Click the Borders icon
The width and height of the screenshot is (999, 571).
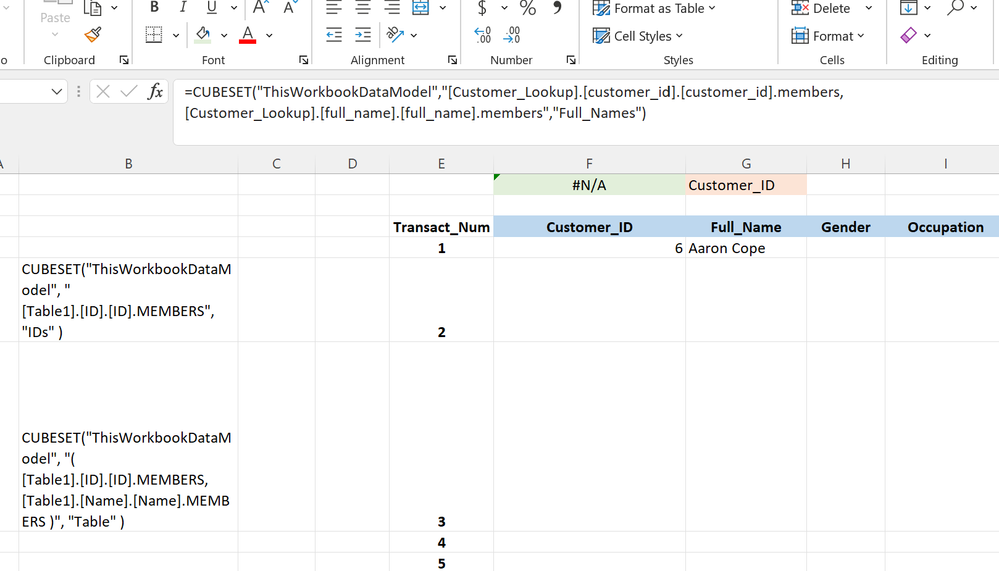(x=154, y=35)
